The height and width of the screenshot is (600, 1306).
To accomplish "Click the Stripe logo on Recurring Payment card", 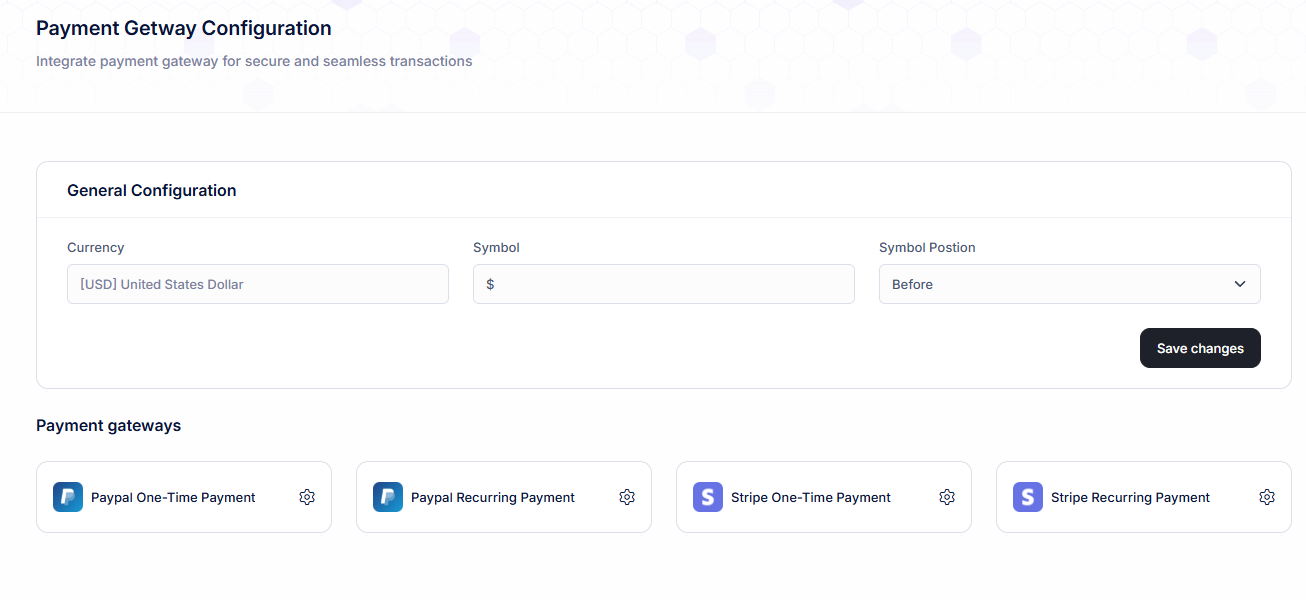I will [1028, 497].
